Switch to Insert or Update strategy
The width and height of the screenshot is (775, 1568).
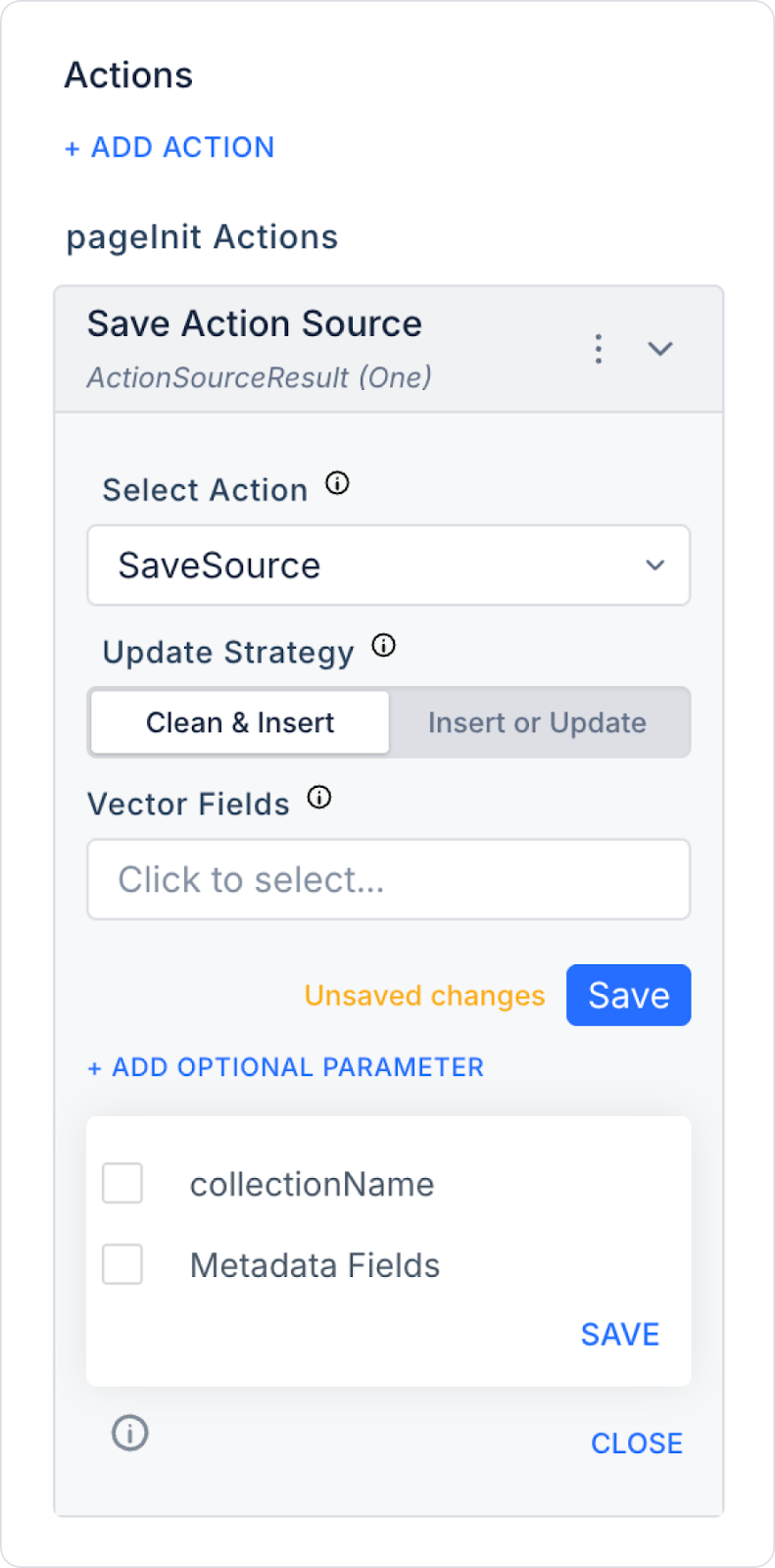point(537,723)
